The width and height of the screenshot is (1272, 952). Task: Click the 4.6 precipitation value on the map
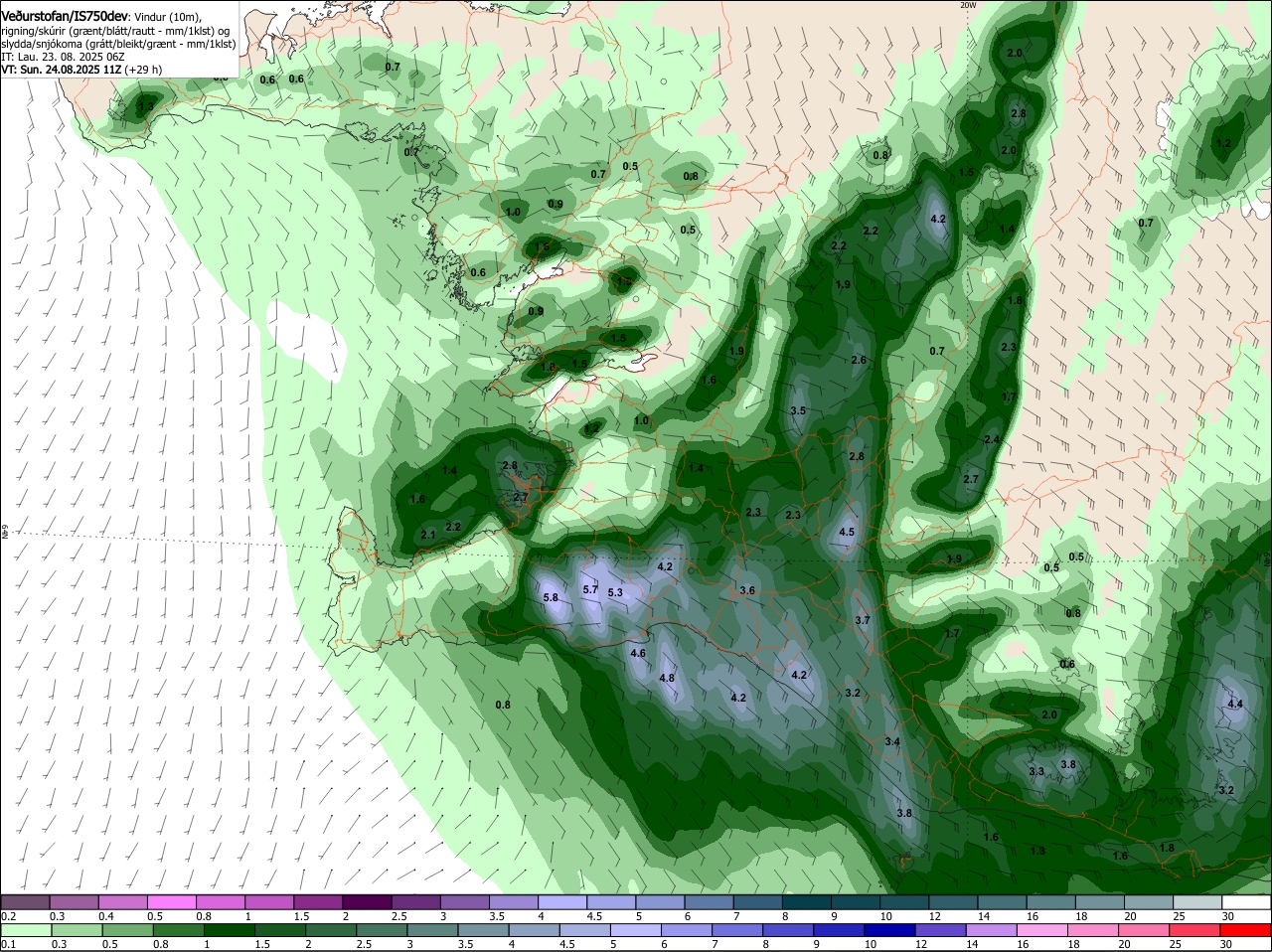[x=638, y=653]
